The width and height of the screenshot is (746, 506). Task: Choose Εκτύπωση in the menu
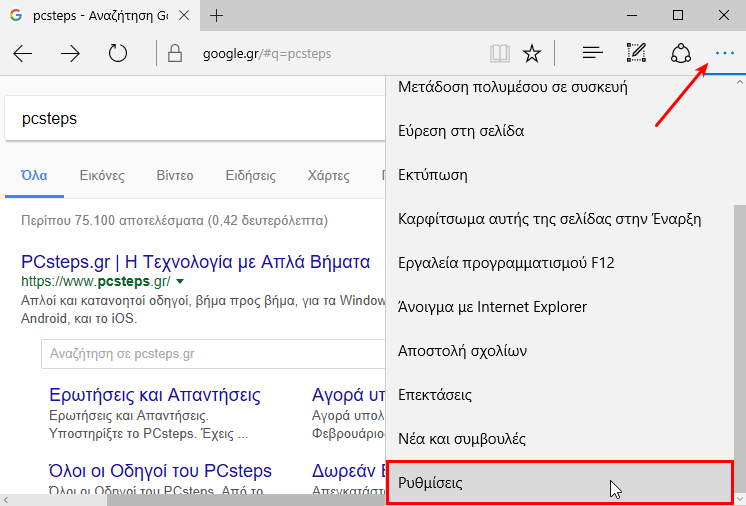click(432, 175)
